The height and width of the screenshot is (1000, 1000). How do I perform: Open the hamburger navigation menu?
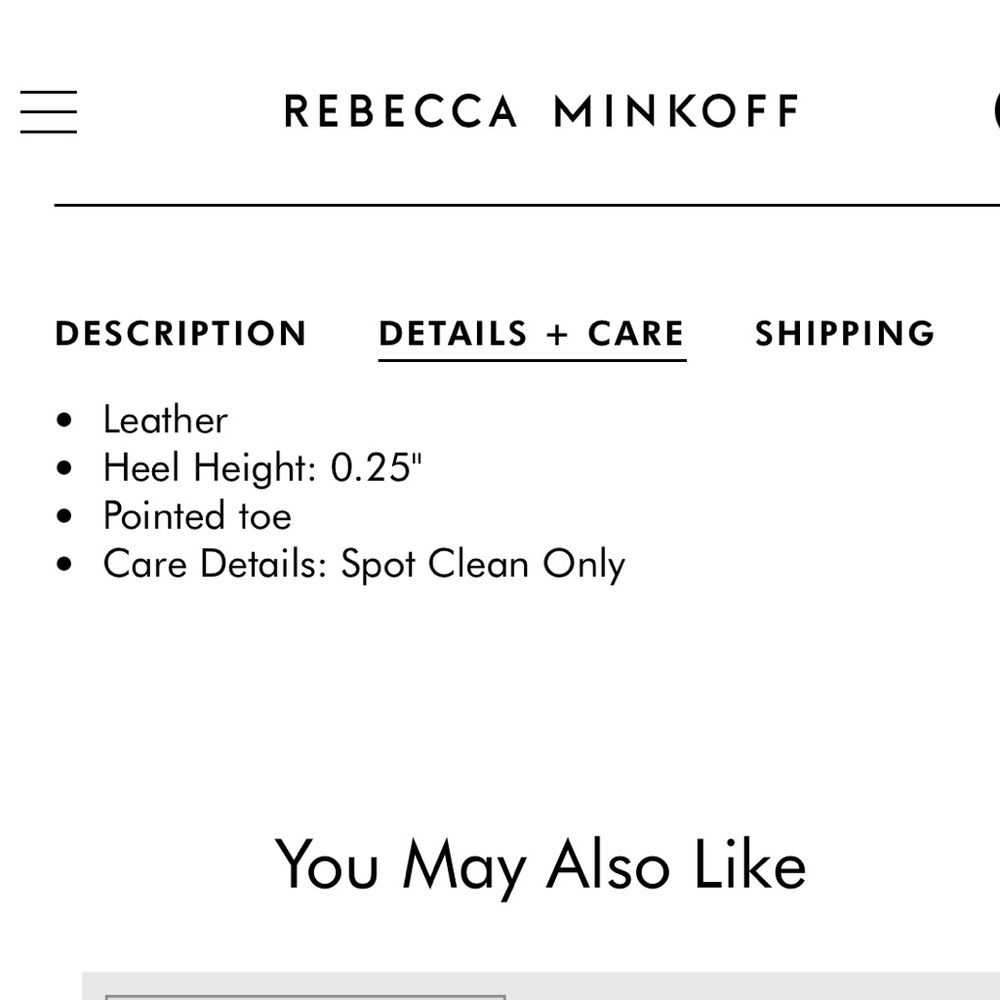click(48, 111)
